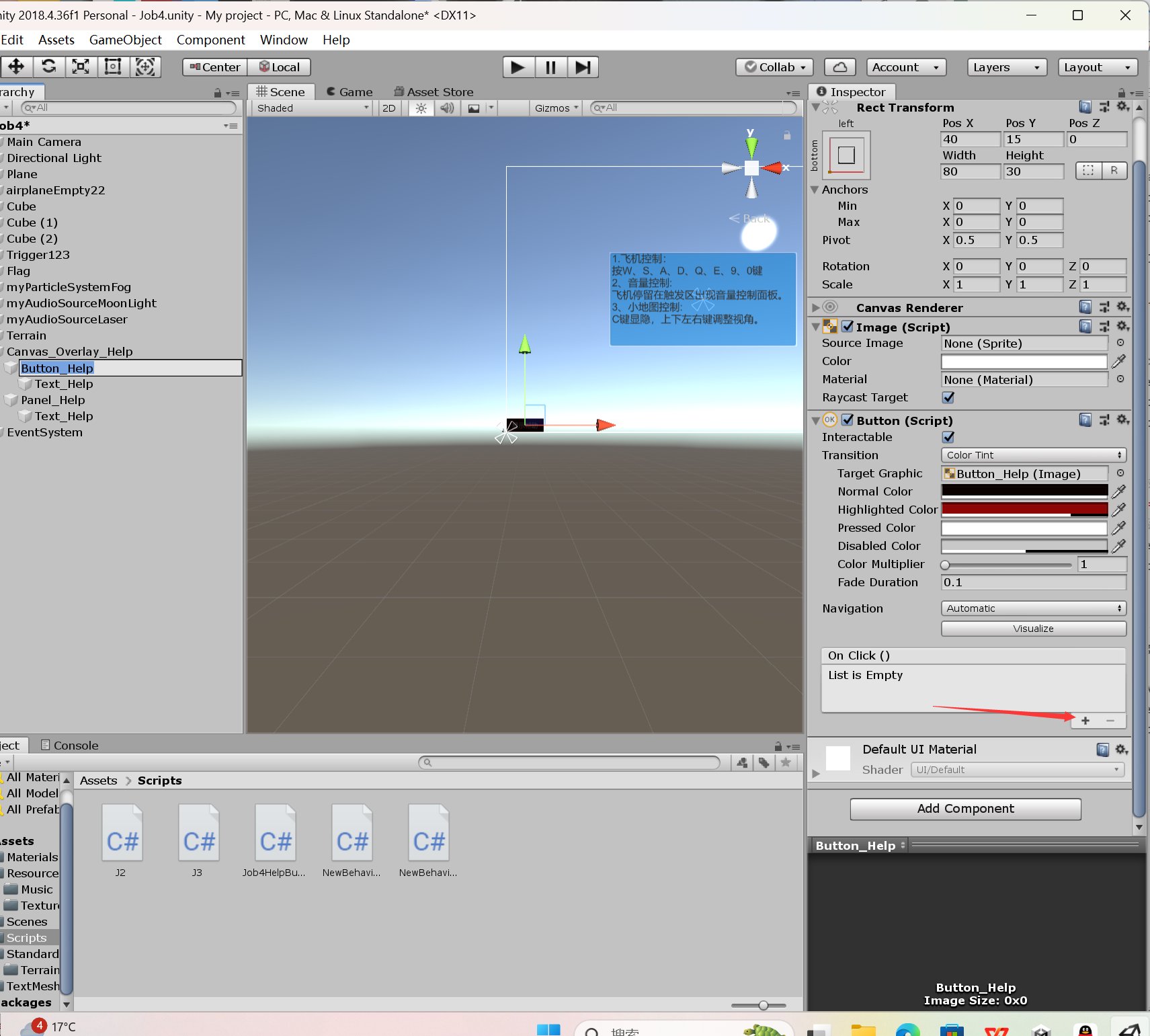Select the Rotate tool
The width and height of the screenshot is (1150, 1036).
point(48,67)
